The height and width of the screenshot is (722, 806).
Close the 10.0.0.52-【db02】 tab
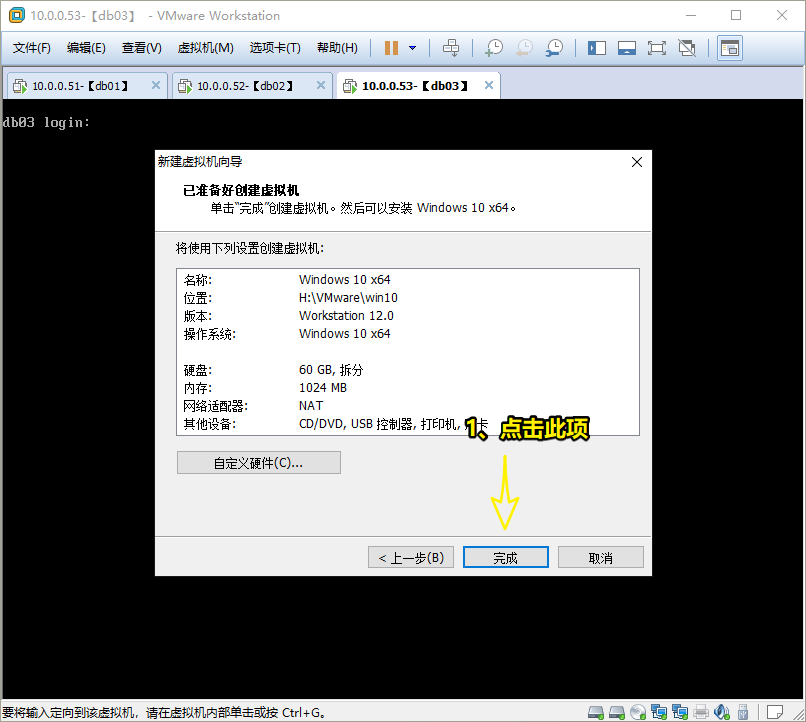[321, 85]
